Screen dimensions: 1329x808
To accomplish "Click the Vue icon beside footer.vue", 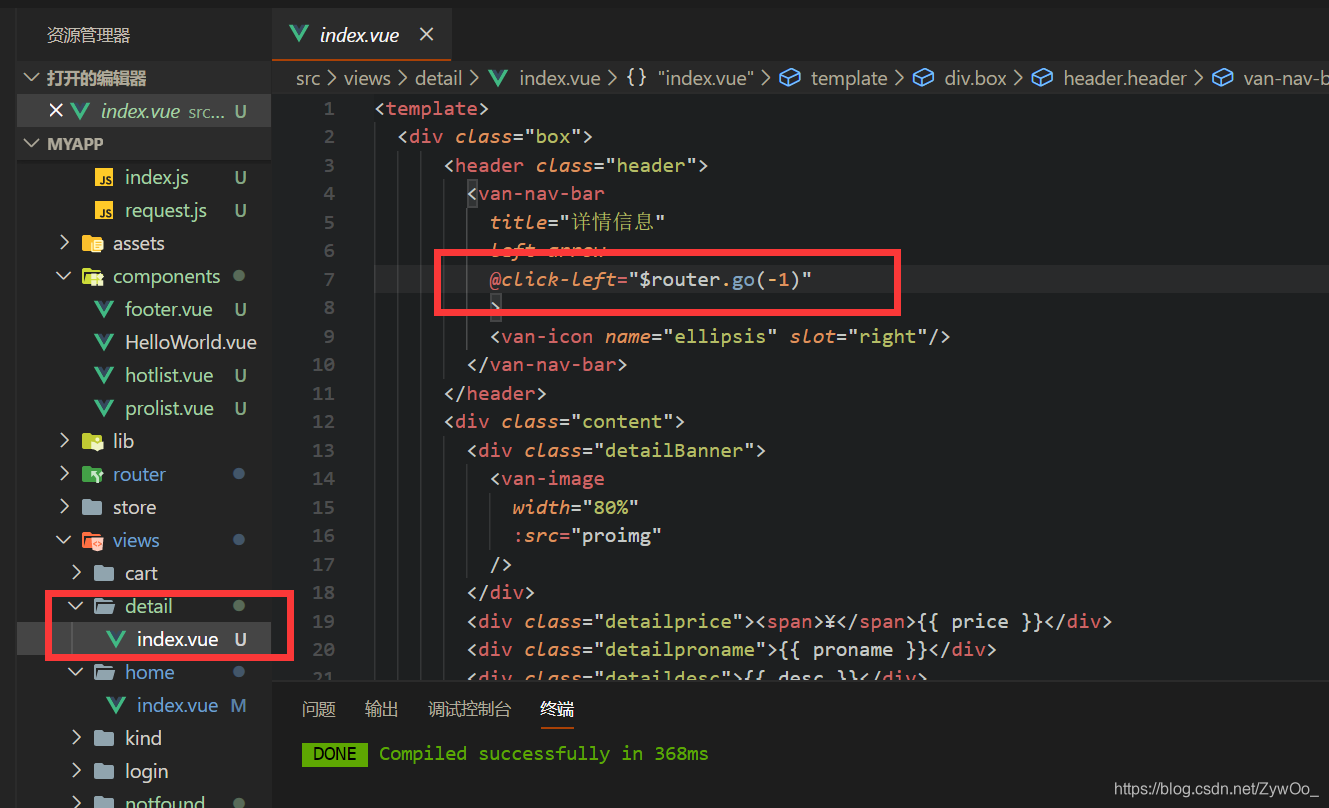I will (x=104, y=309).
